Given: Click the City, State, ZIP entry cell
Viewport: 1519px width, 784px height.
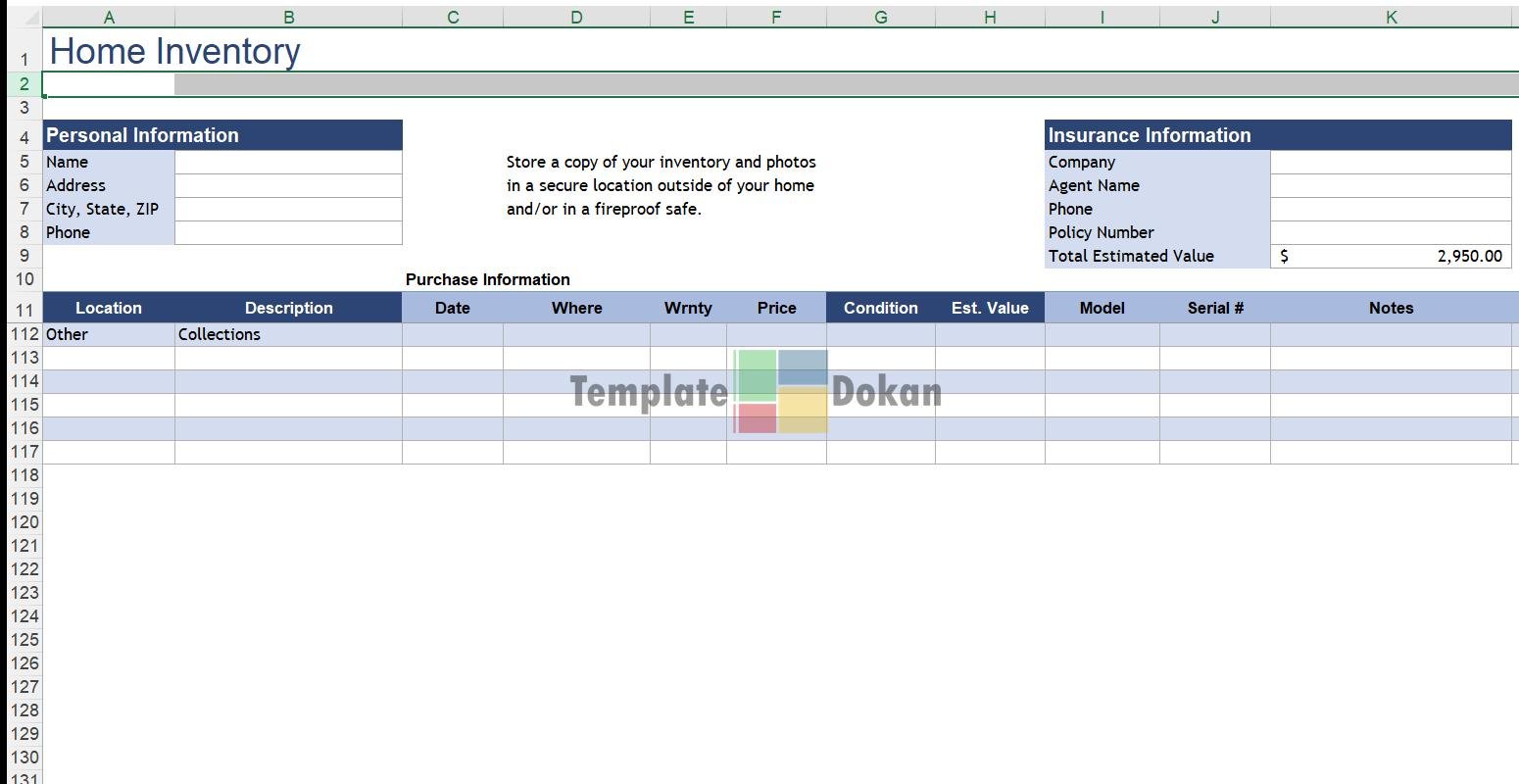Looking at the screenshot, I should point(288,209).
